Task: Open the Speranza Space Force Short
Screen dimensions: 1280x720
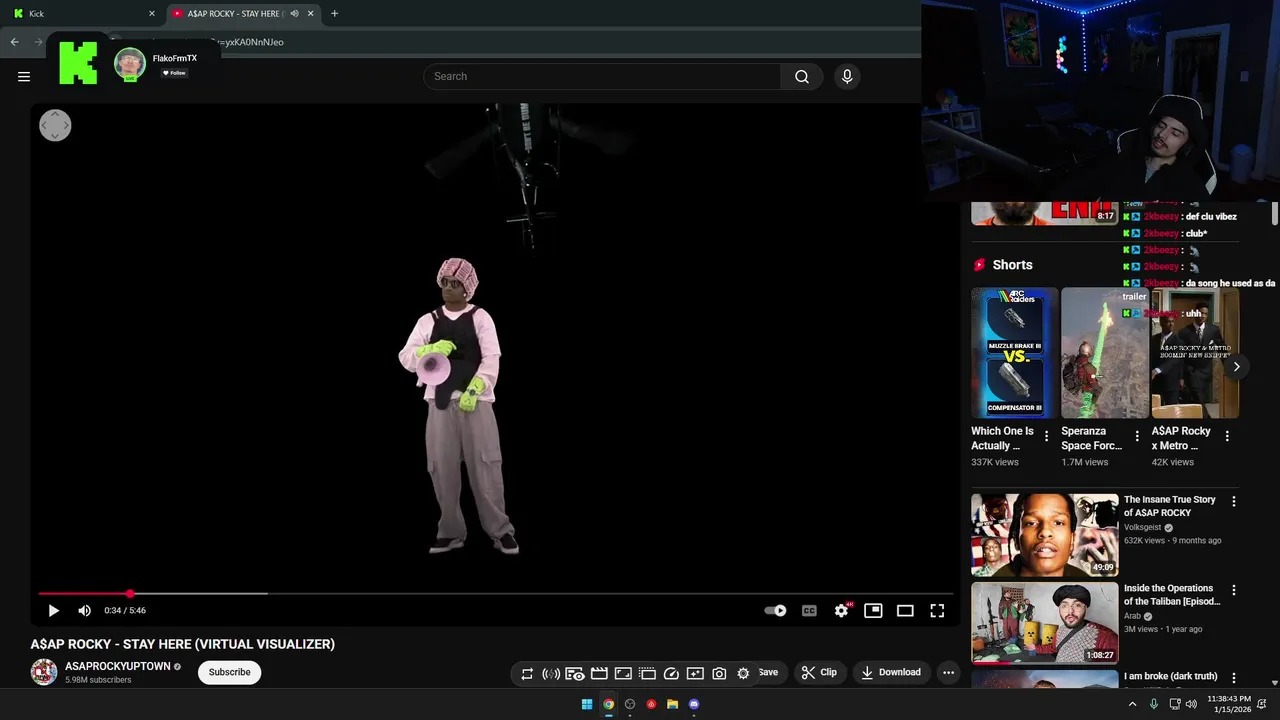Action: pos(1104,353)
